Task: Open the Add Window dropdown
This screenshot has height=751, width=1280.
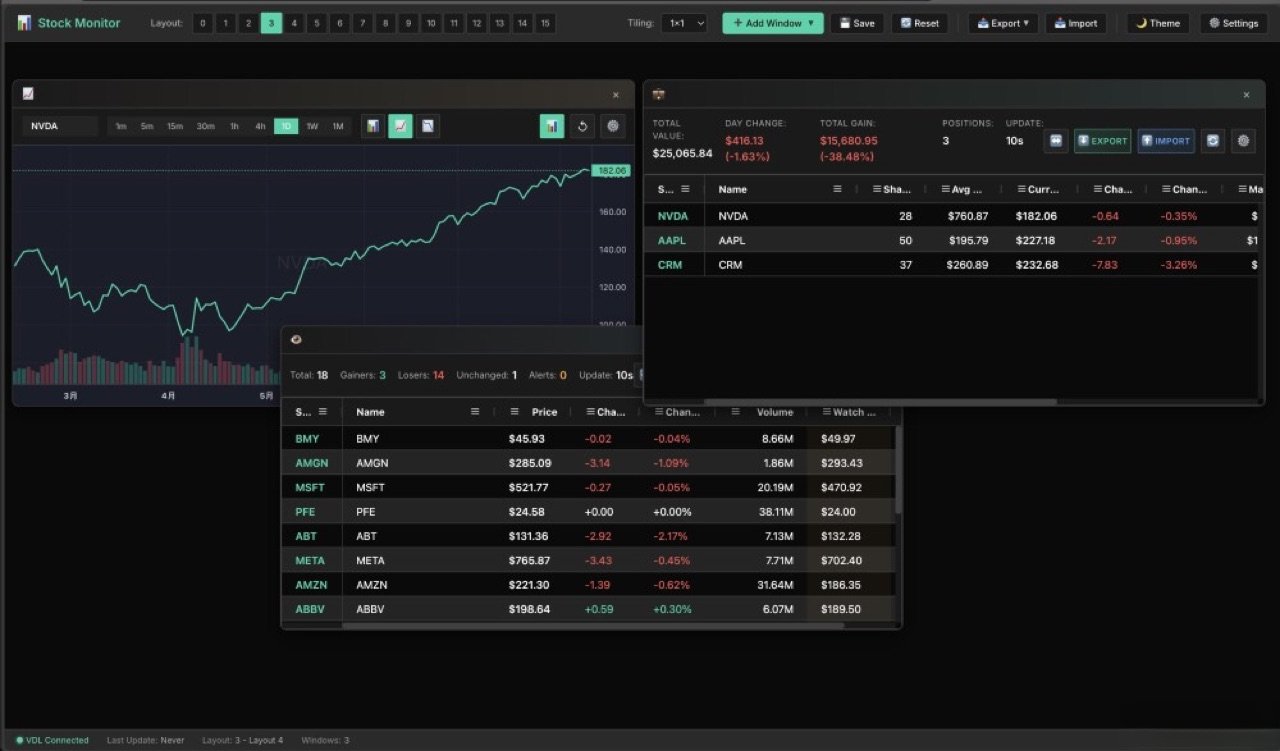Action: pos(773,23)
